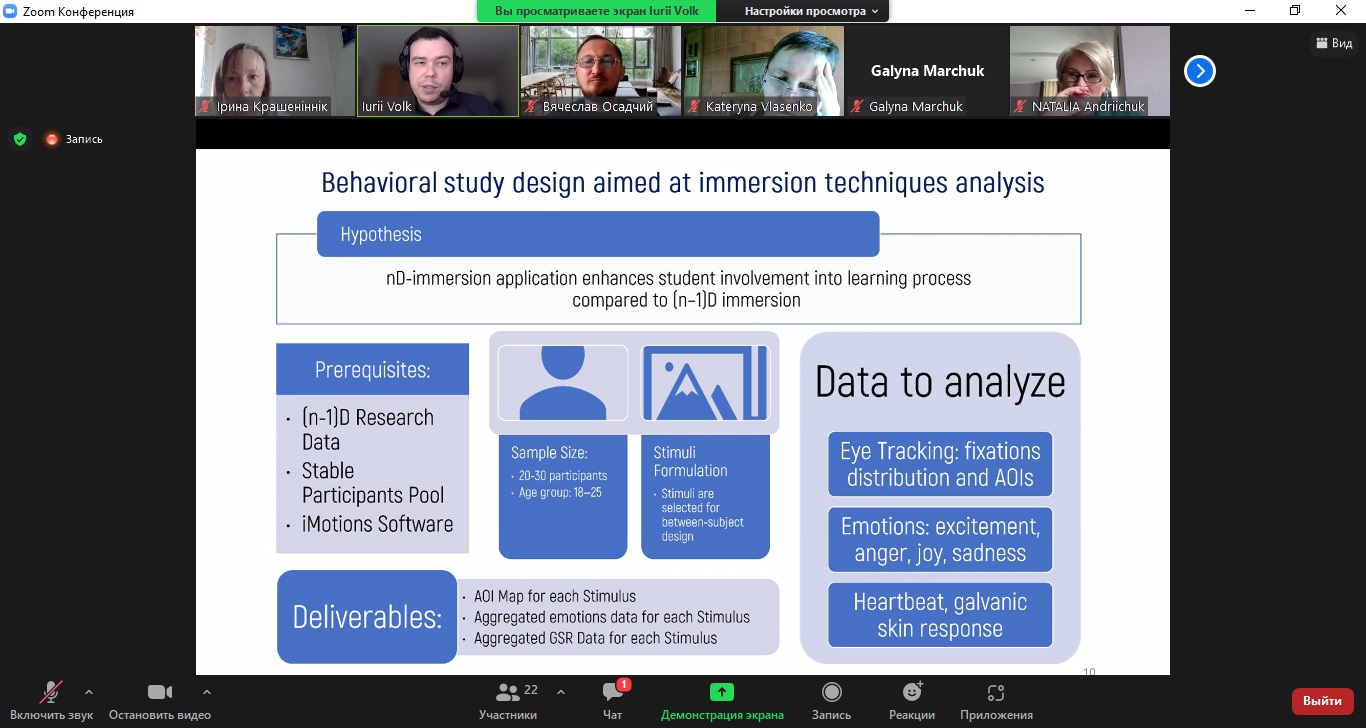Open the Вид view layout menu
1366x728 pixels.
1334,43
